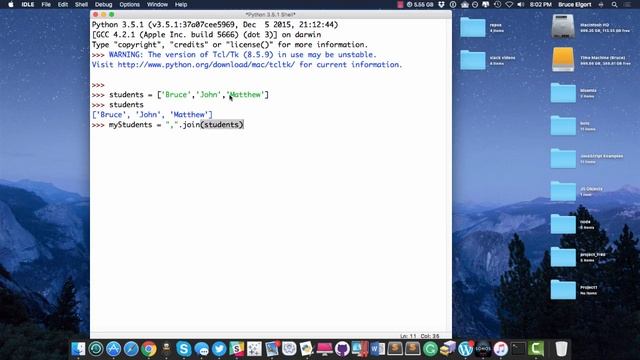640x360 pixels.
Task: Open the project_free desktop folder
Action: point(563,257)
